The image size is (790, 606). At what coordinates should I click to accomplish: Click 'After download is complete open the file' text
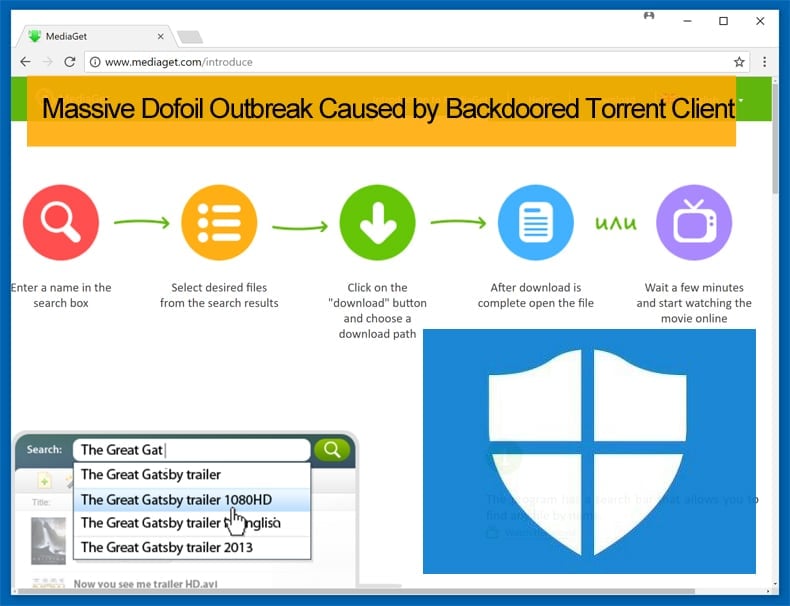click(536, 295)
